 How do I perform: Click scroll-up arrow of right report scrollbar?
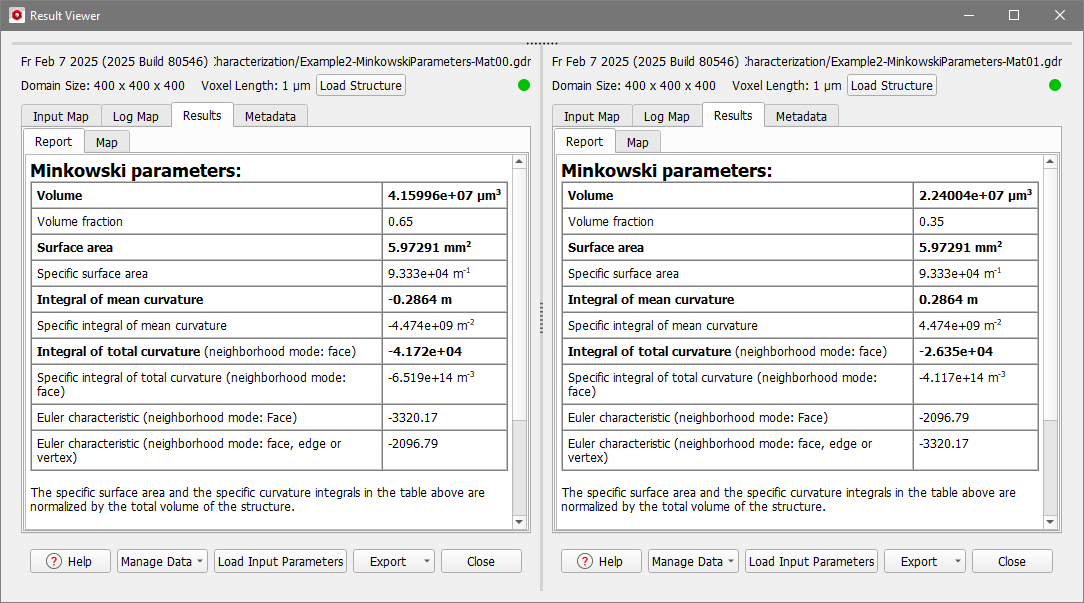pos(1050,161)
